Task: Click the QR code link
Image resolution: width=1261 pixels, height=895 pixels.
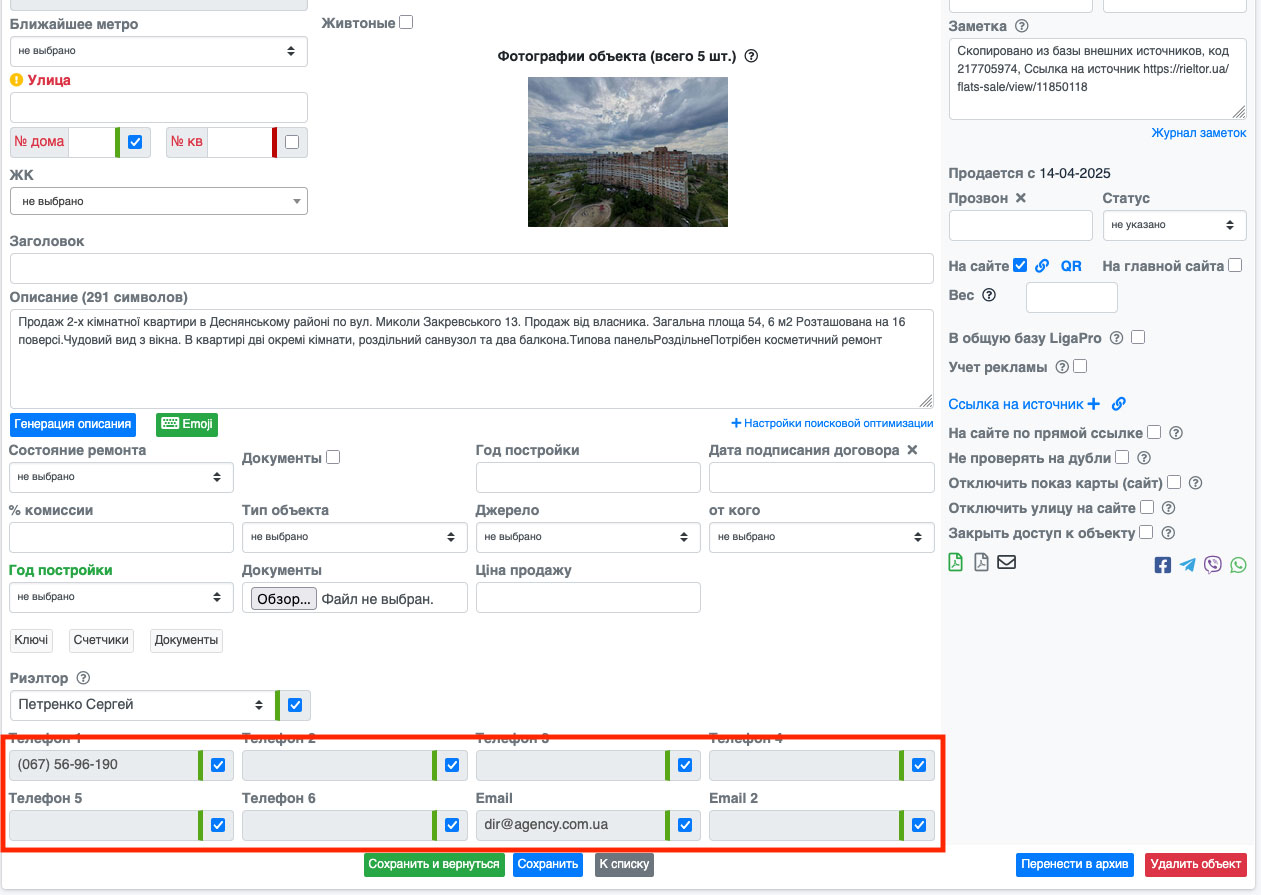Action: coord(1071,266)
